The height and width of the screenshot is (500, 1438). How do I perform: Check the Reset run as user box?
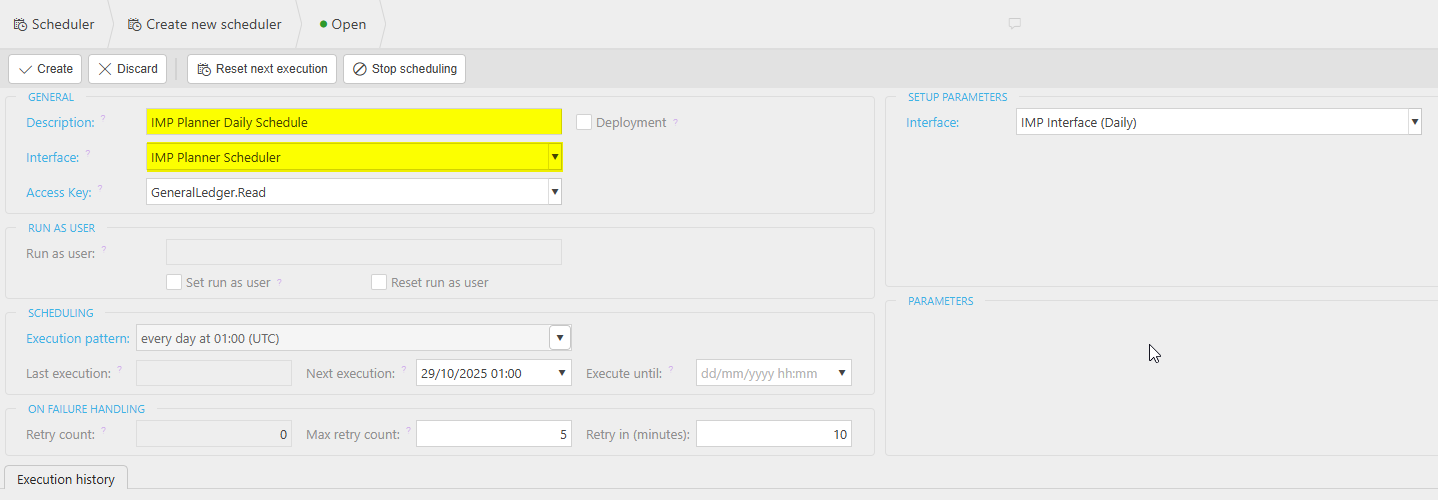379,282
